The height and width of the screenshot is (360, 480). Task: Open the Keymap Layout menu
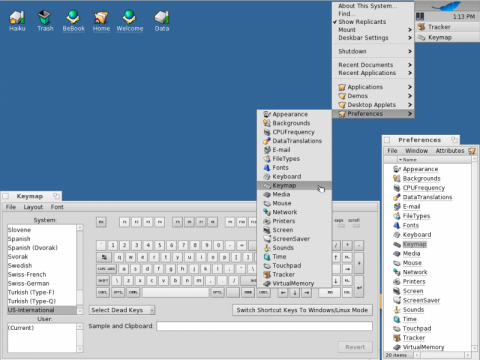pos(33,207)
